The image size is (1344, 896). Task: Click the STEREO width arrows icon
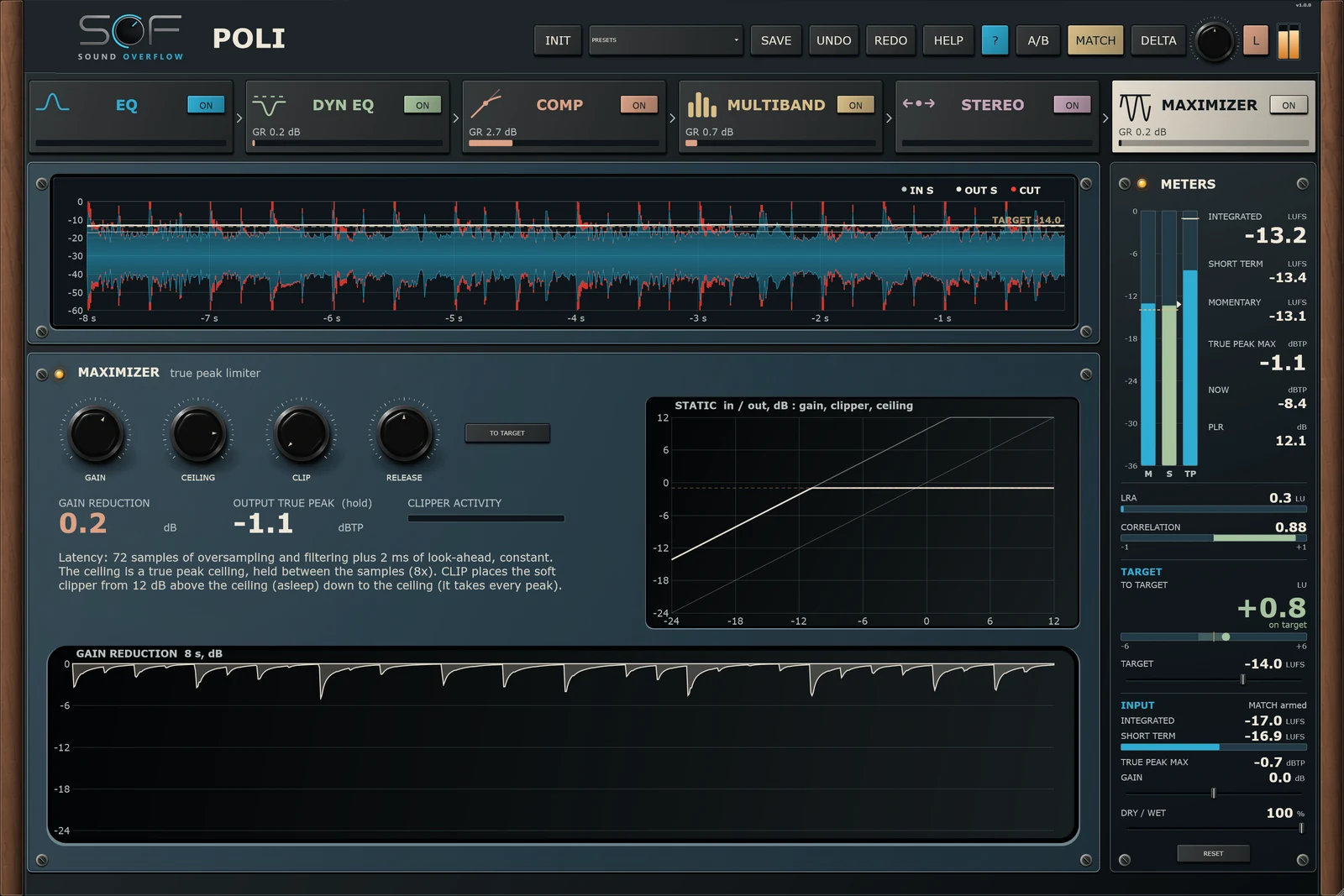[918, 103]
